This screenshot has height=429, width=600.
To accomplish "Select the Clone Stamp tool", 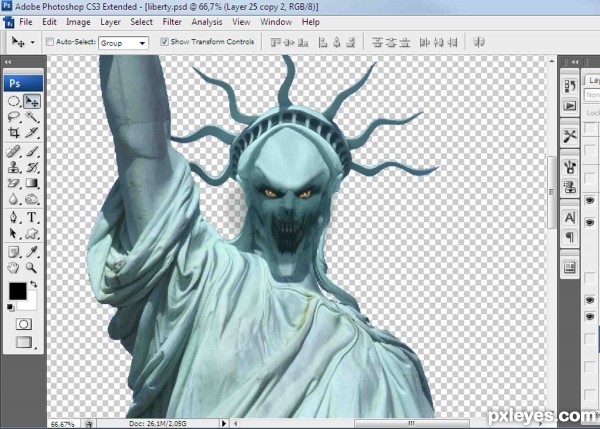I will [14, 167].
